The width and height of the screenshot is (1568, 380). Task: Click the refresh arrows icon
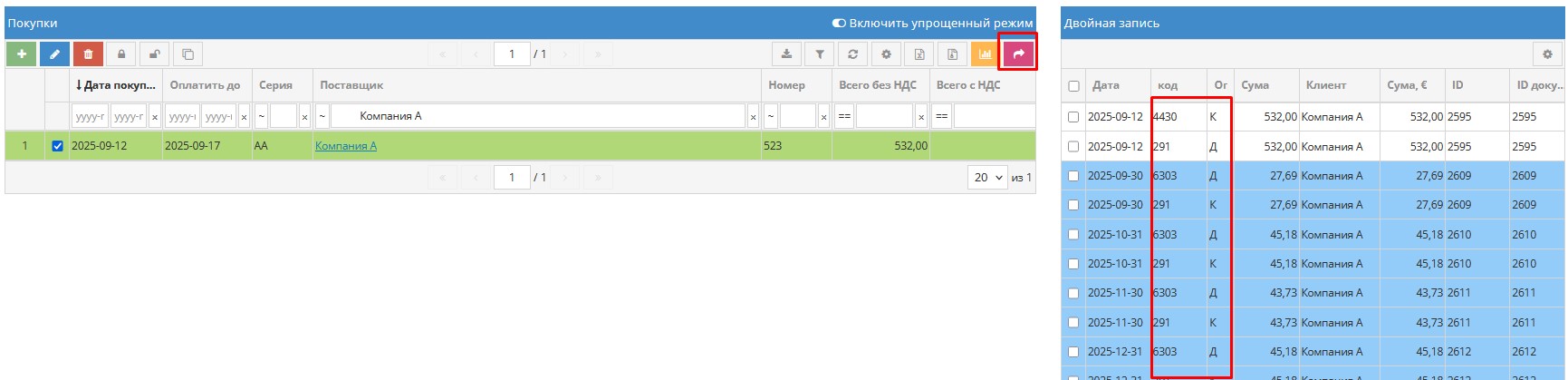click(x=852, y=54)
